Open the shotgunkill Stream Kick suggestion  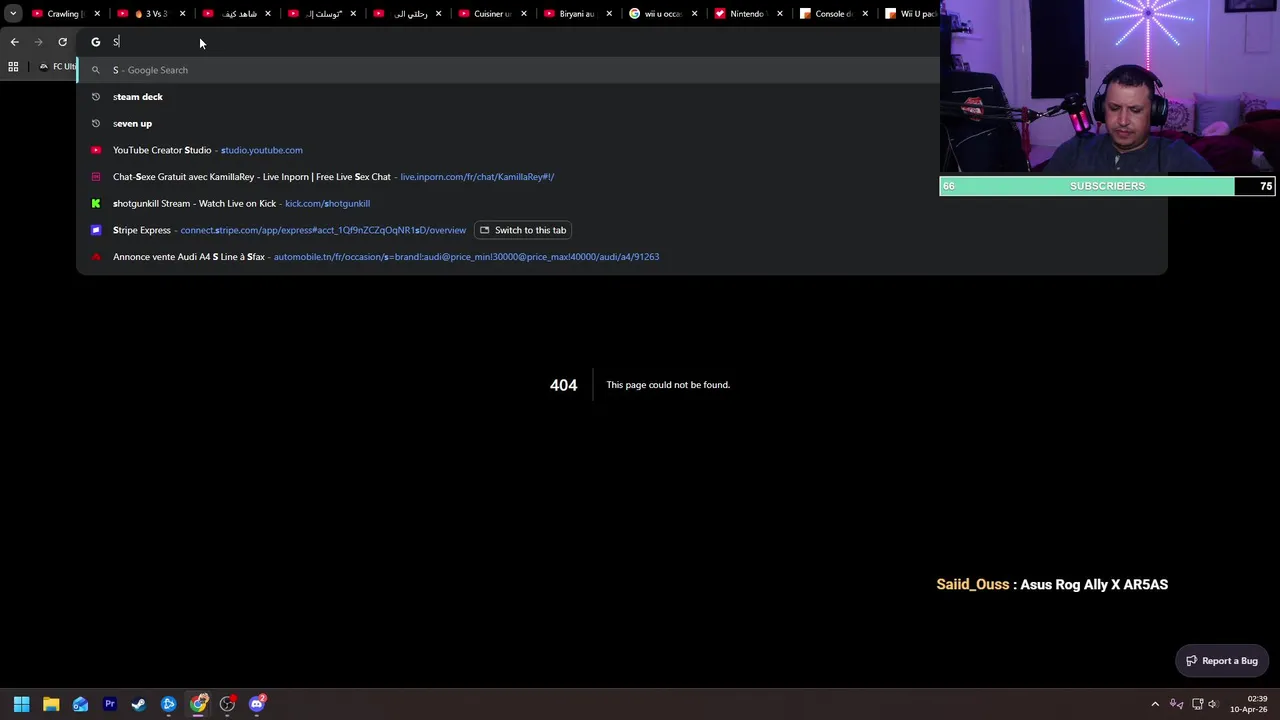(622, 203)
